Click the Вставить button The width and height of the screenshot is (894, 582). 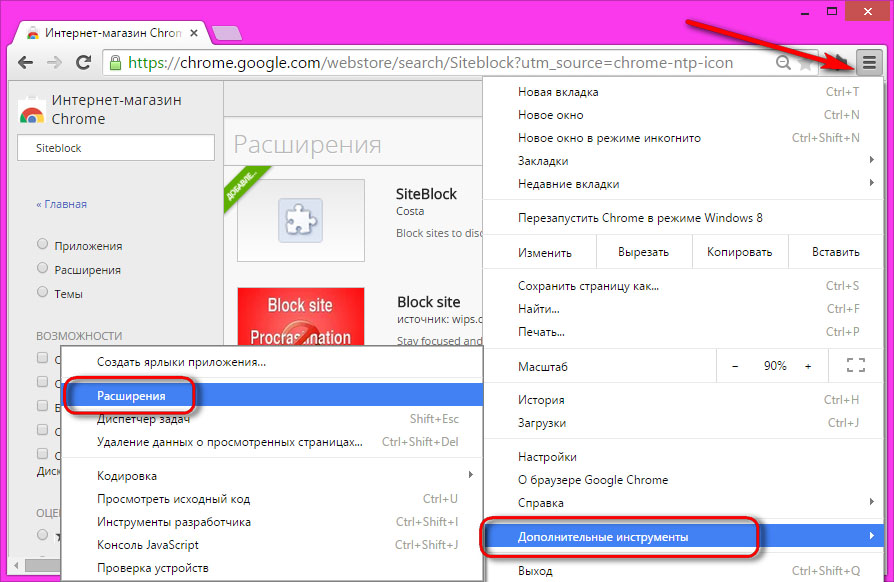tap(835, 252)
